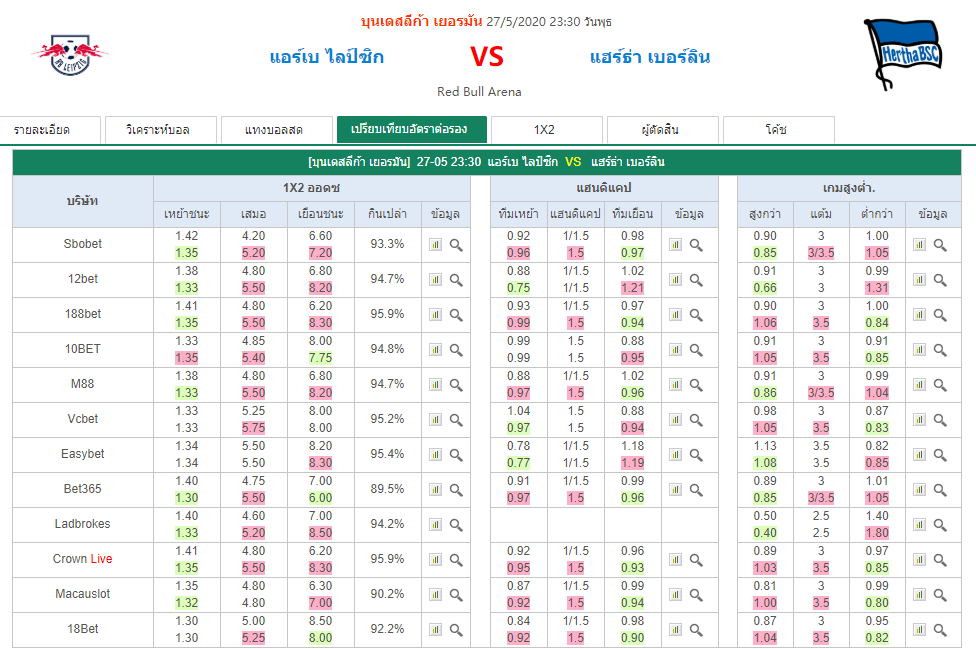The width and height of the screenshot is (976, 649).
Task: Click the แฮนดิแคป column group header
Action: click(x=604, y=188)
